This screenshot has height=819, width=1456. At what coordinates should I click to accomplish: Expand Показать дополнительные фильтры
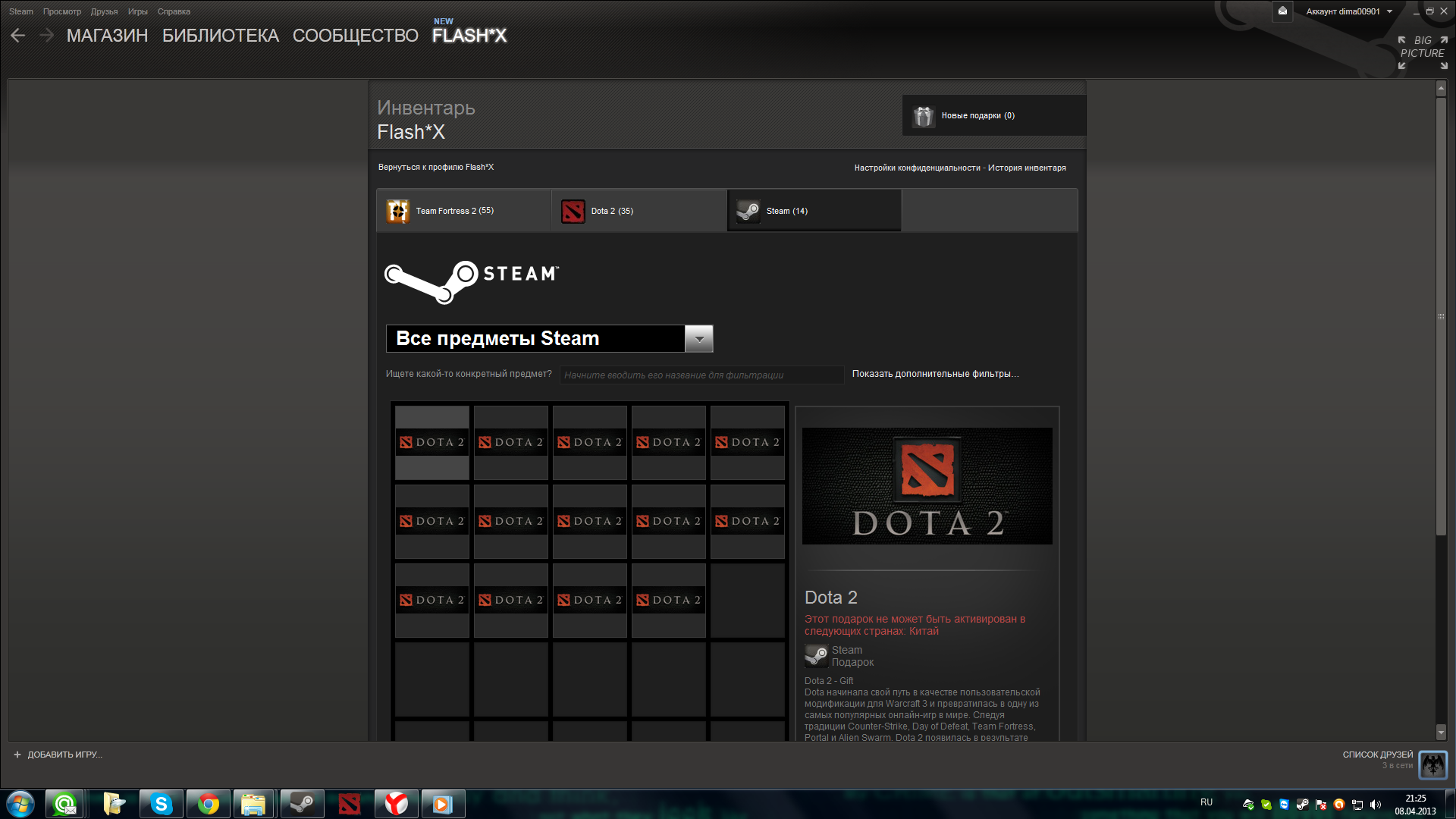click(x=935, y=374)
